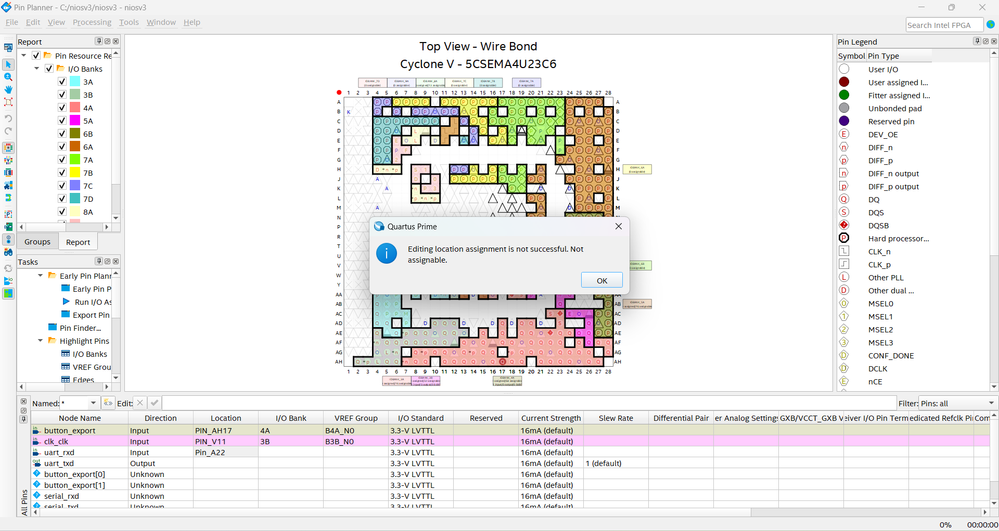Click the magenta 5A color swatch

[x=75, y=120]
